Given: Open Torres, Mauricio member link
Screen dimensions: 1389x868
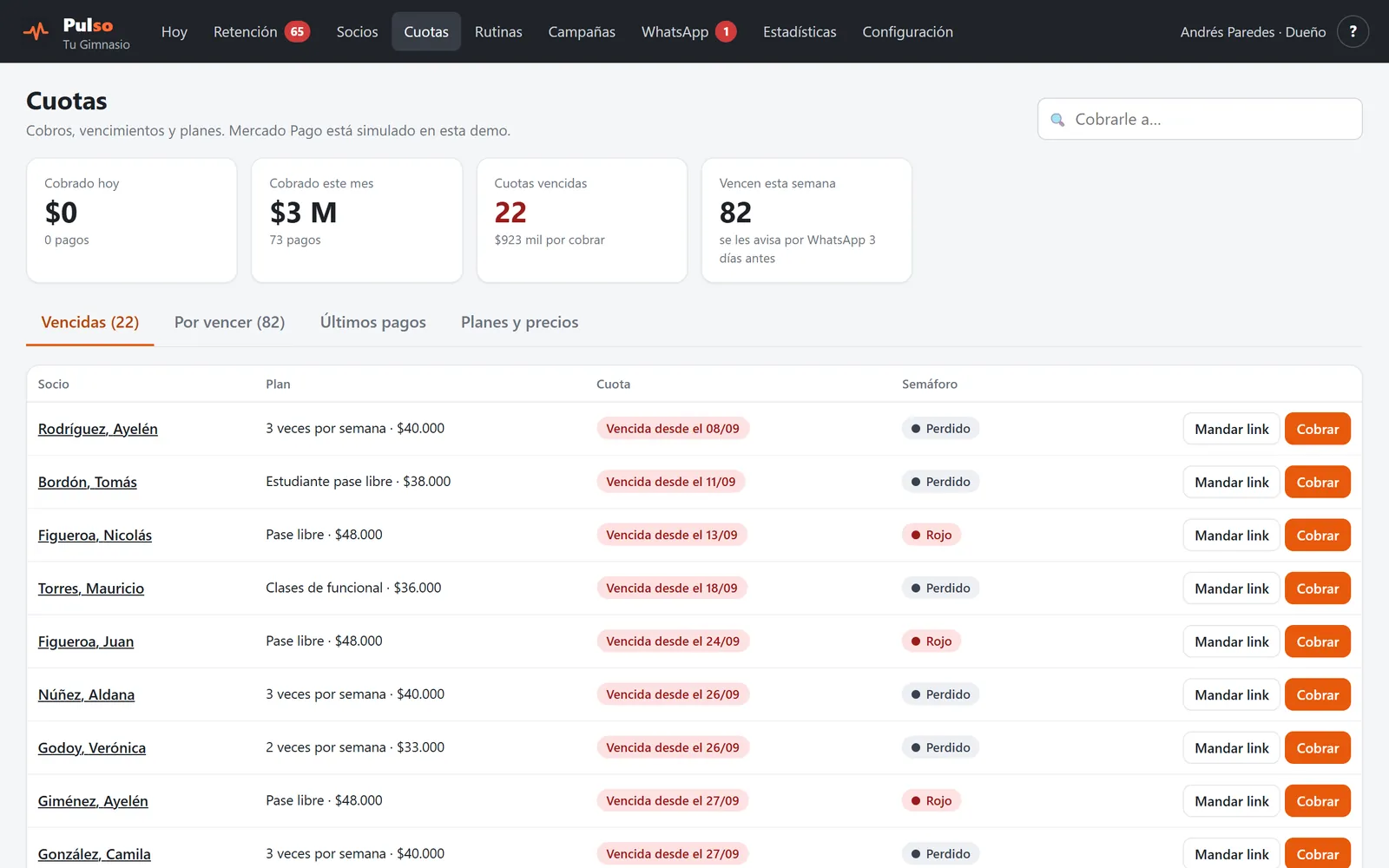Looking at the screenshot, I should click(x=91, y=589).
